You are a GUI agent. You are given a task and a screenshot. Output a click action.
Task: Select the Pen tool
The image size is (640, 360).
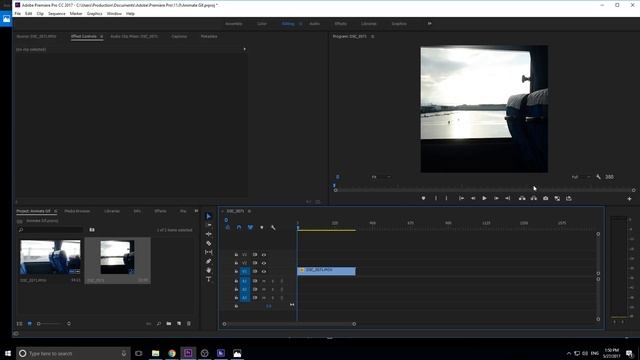click(x=209, y=261)
